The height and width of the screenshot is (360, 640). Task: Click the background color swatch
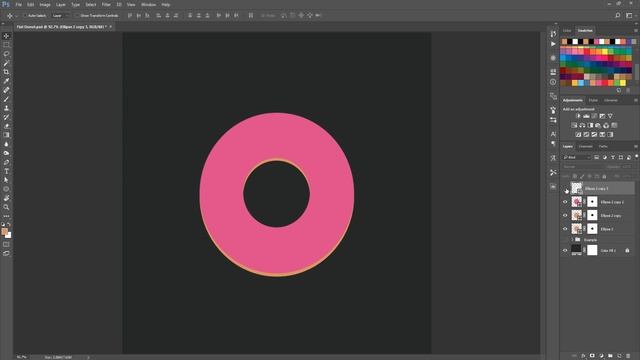coord(9,235)
